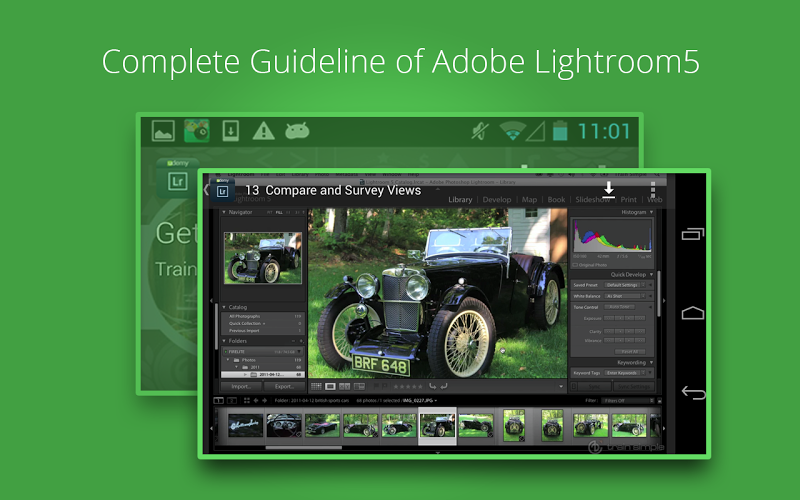The width and height of the screenshot is (800, 500).
Task: Click the Export button
Action: [x=284, y=387]
